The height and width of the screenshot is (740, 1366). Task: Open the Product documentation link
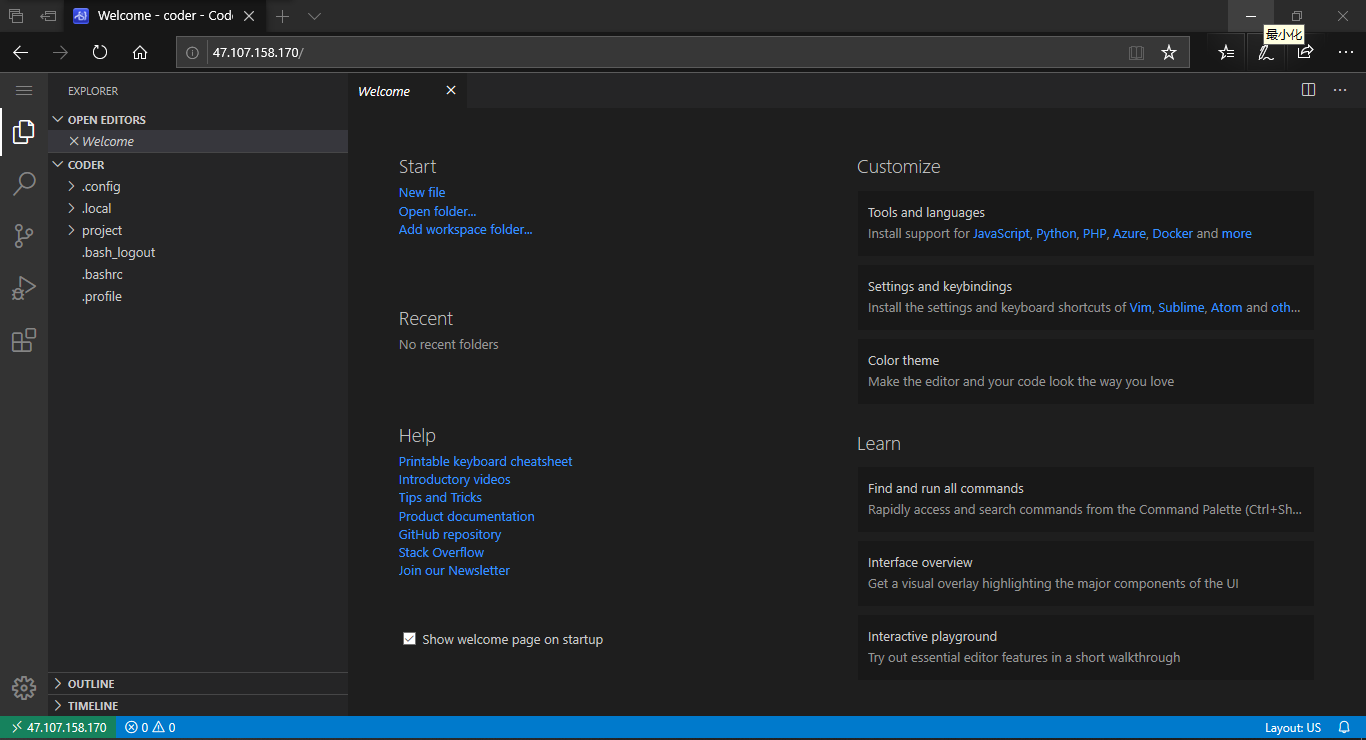click(x=466, y=516)
